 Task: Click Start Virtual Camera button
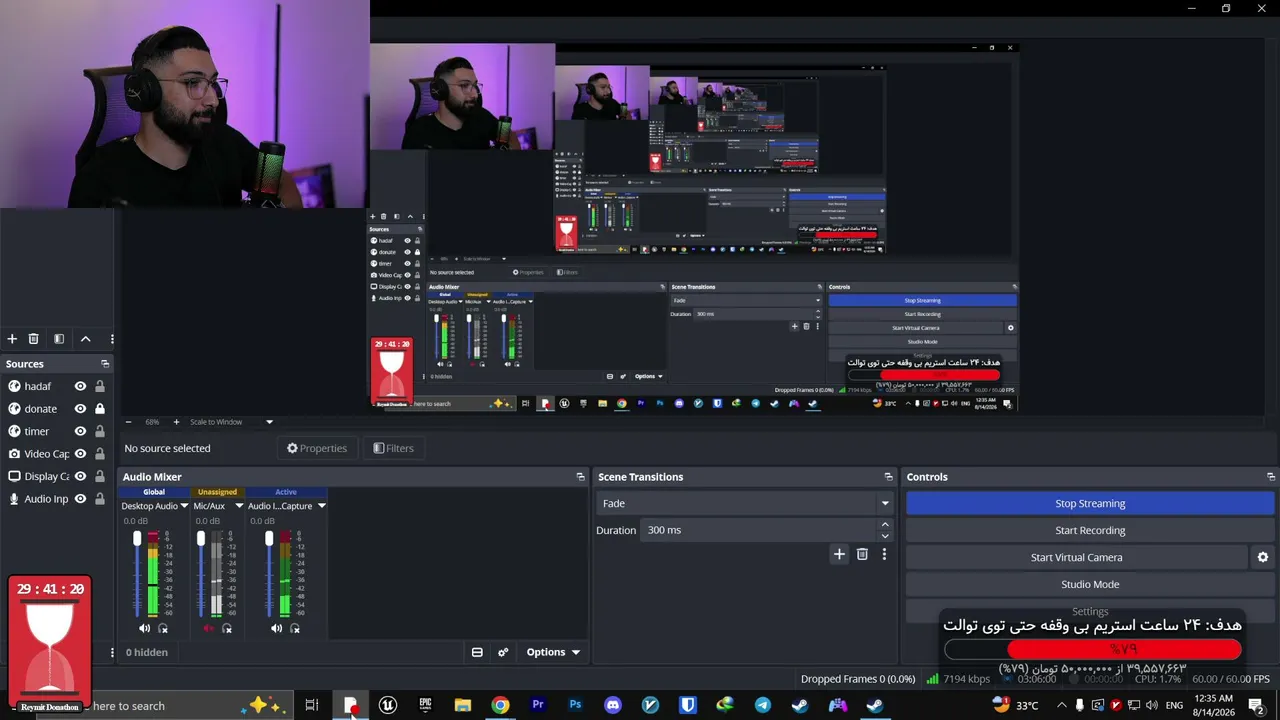(x=1077, y=557)
